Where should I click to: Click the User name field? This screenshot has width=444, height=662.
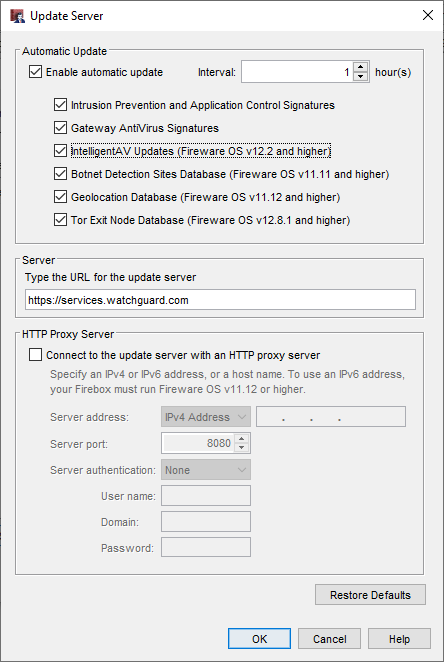tap(206, 495)
